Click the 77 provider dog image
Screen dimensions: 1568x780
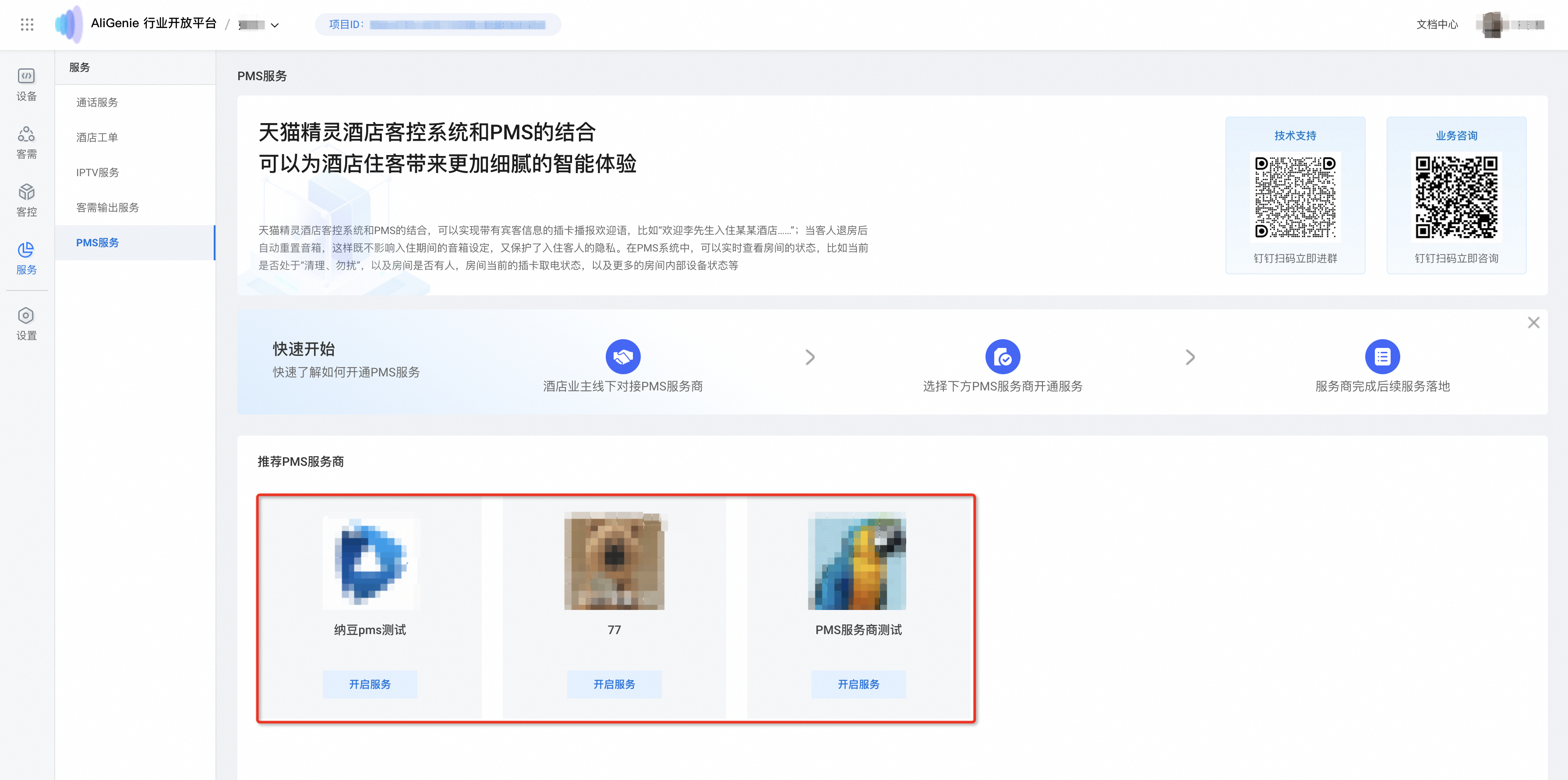[614, 561]
